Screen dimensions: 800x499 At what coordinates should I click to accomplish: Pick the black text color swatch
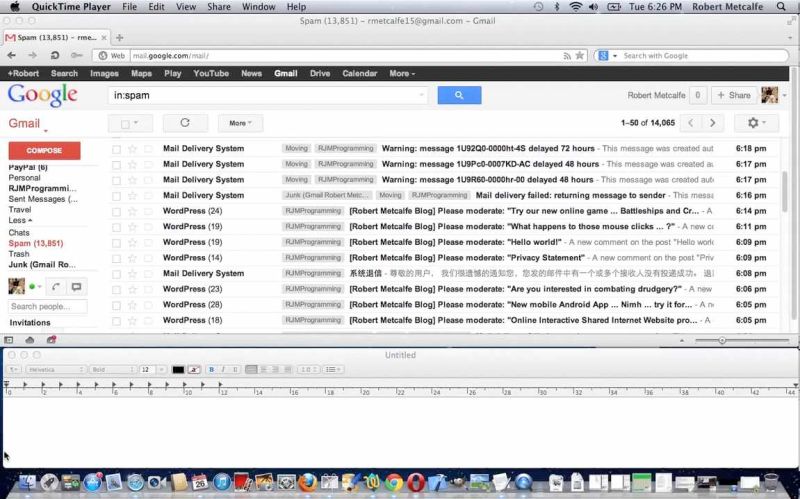tap(178, 369)
